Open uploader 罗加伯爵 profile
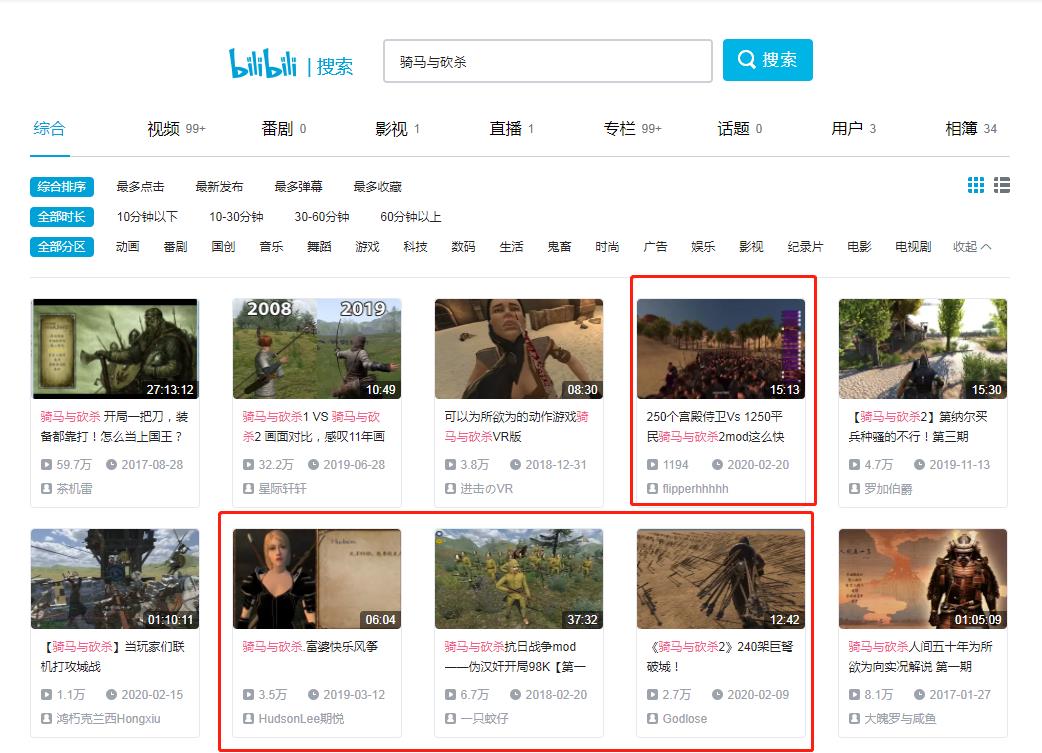 click(x=888, y=488)
